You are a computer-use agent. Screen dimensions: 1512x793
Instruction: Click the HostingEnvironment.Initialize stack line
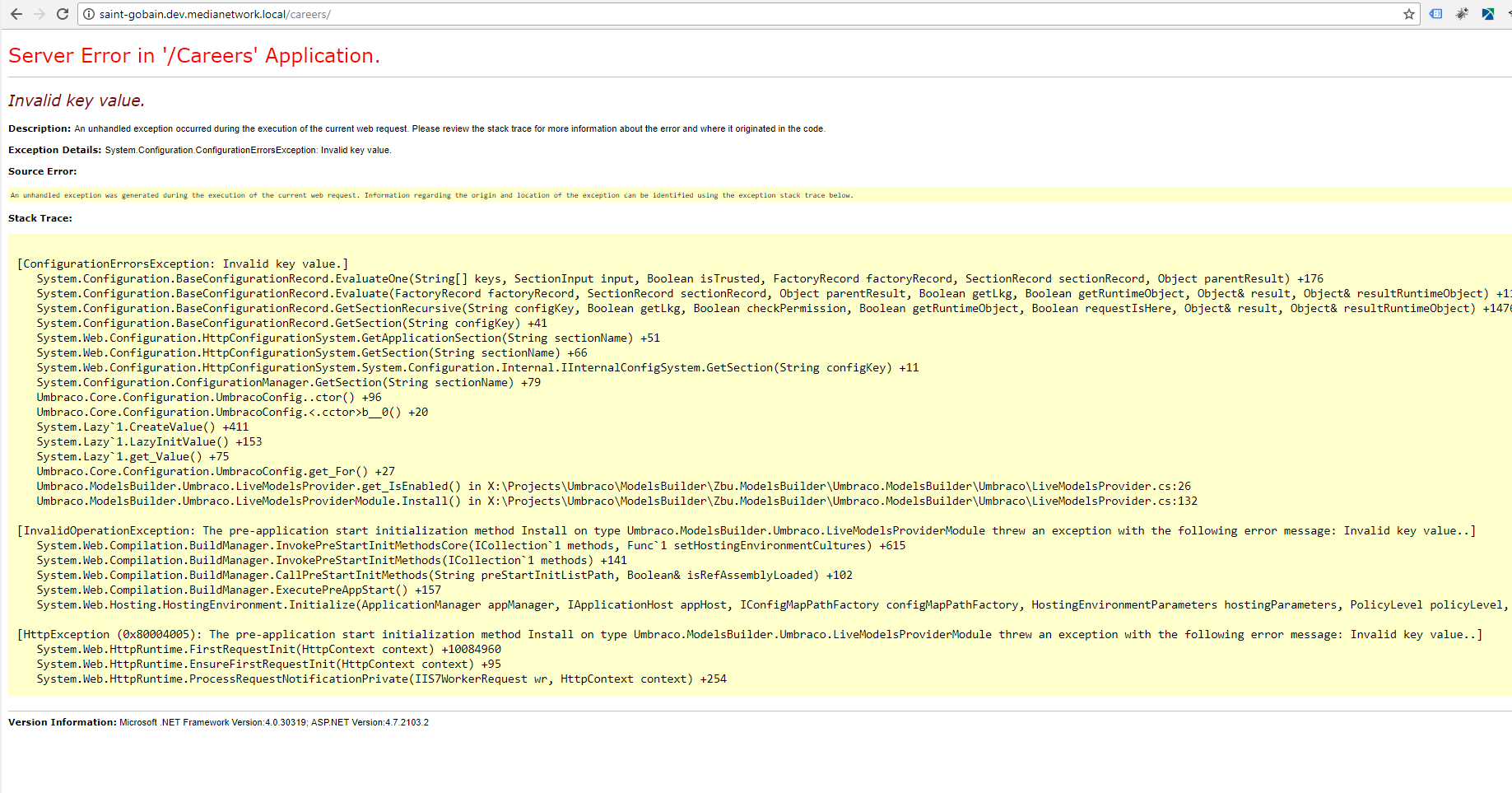(774, 604)
